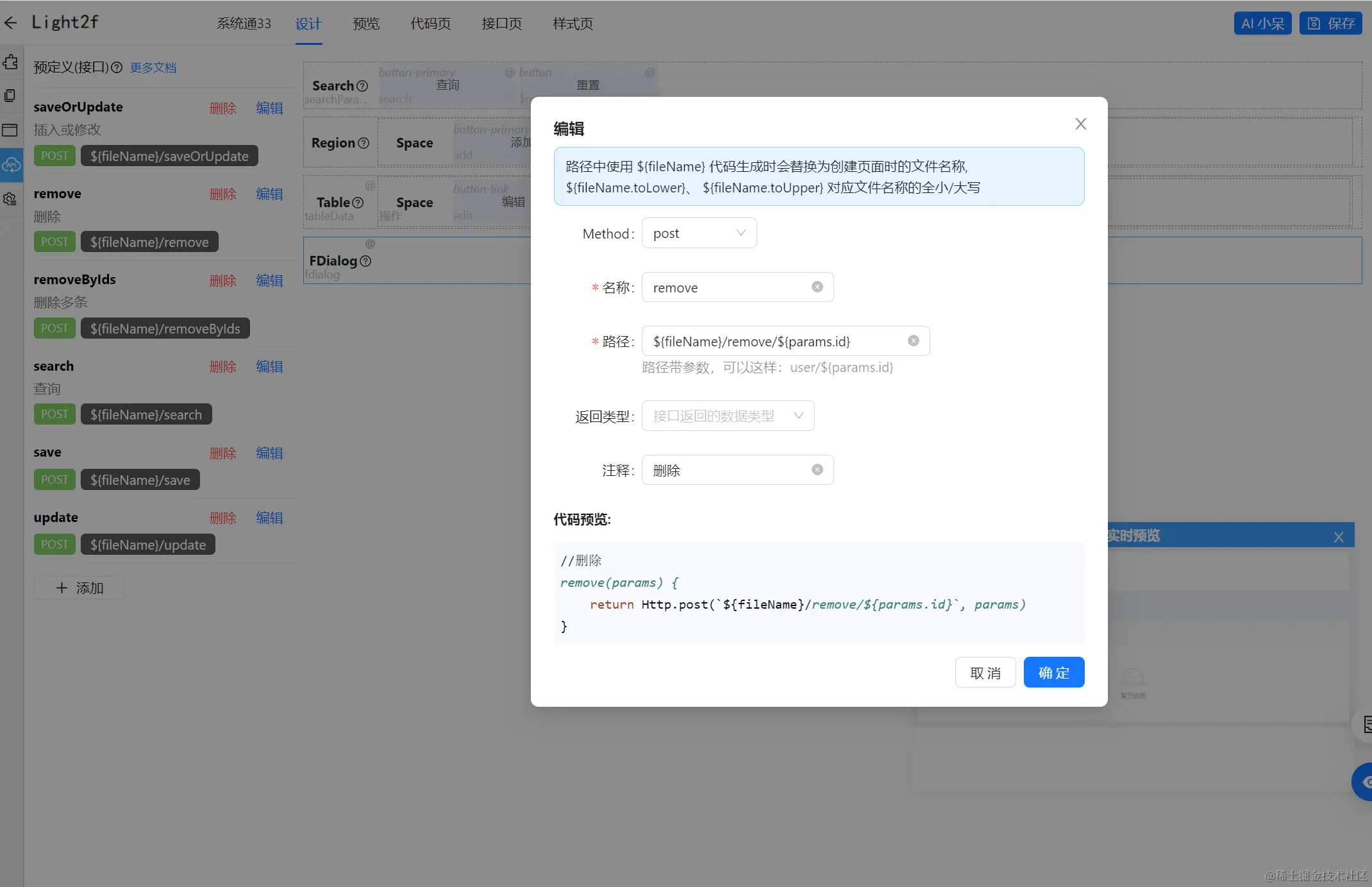
Task: Click the POST badge under saveOrUpdate
Action: [x=54, y=156]
